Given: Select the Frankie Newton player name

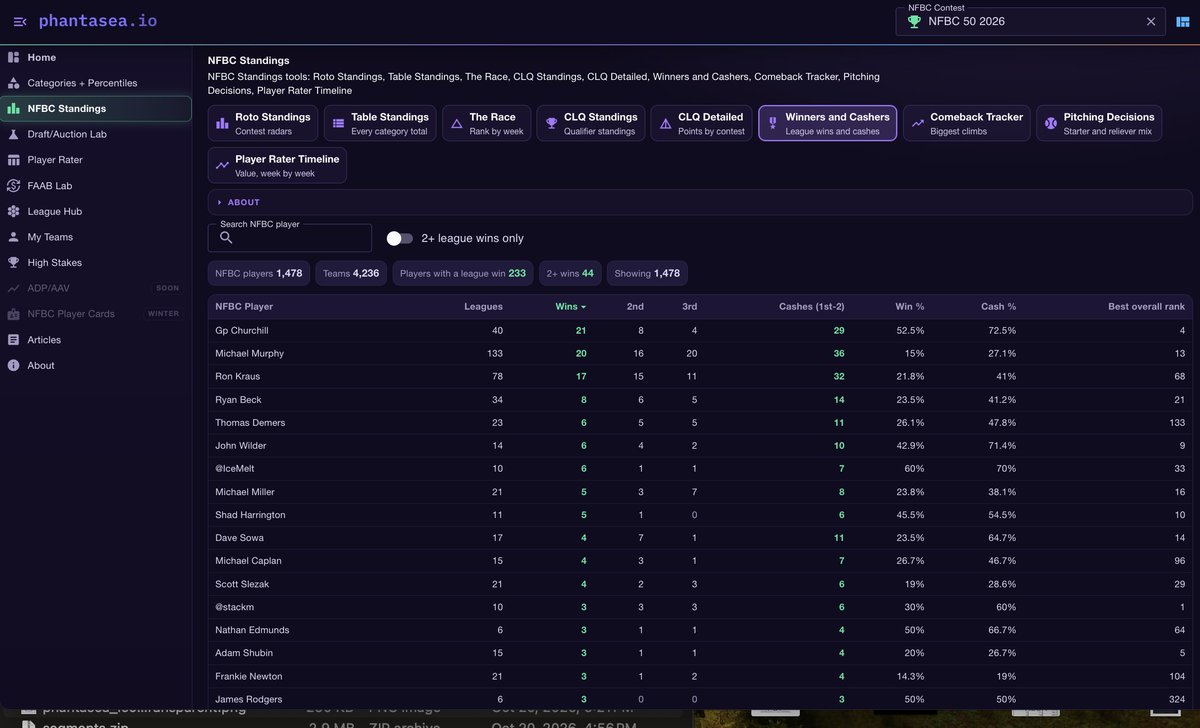Looking at the screenshot, I should (247, 676).
